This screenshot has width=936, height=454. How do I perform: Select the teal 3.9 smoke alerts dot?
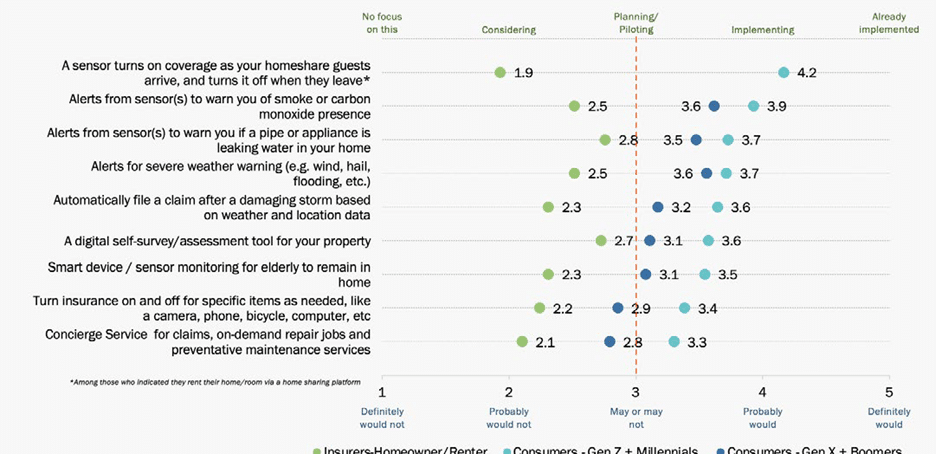[x=754, y=106]
